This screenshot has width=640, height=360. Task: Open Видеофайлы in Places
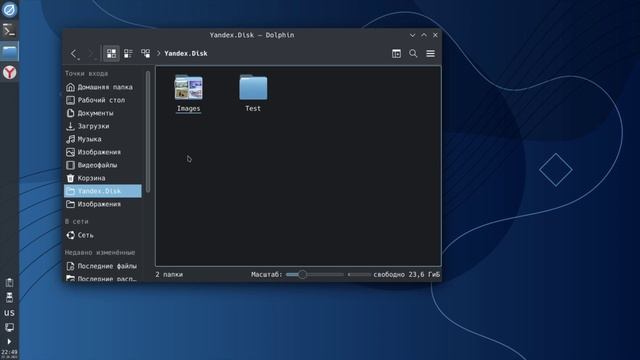coord(103,165)
